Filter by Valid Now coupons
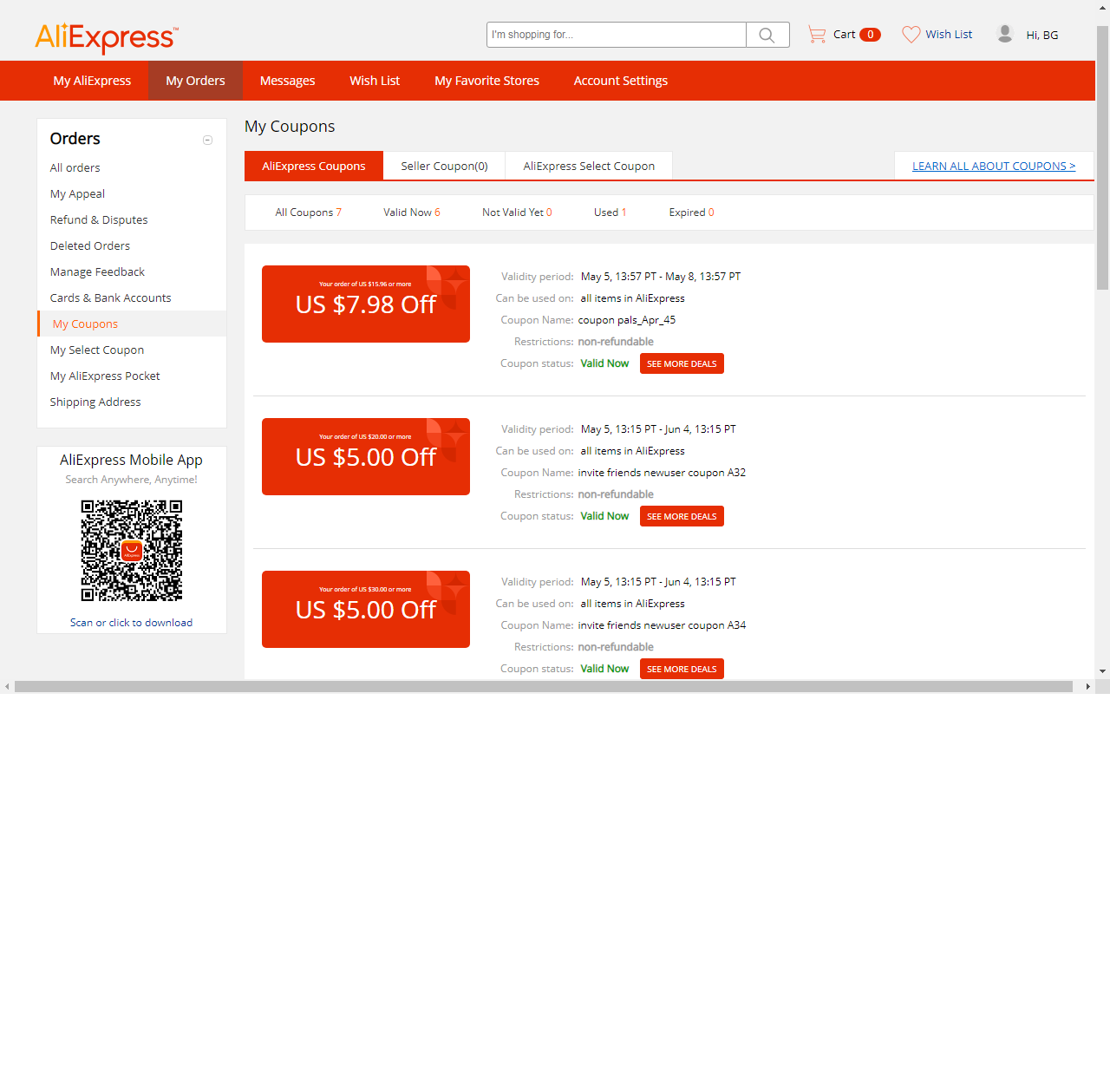The width and height of the screenshot is (1110, 1092). point(412,213)
